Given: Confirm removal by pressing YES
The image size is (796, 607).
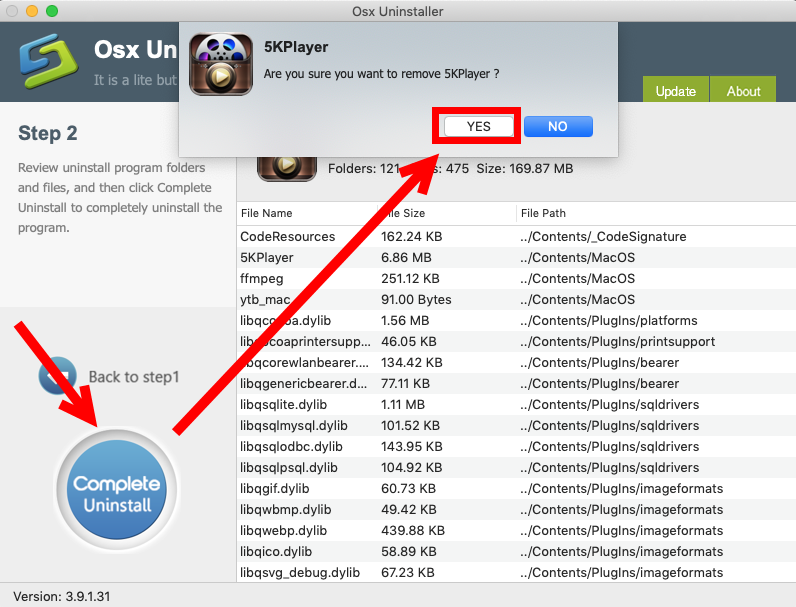Looking at the screenshot, I should [478, 126].
